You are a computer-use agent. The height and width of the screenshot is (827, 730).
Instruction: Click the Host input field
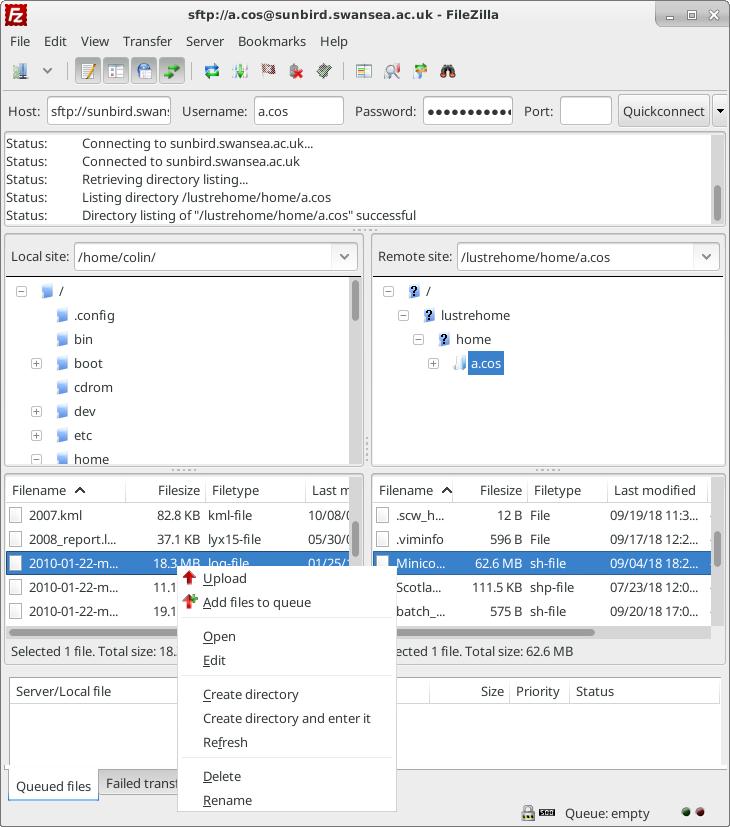pos(109,111)
